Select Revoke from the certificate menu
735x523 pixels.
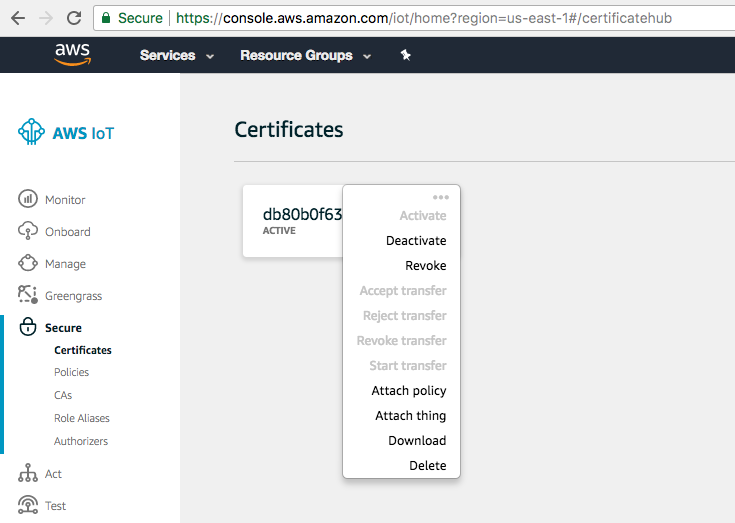pyautogui.click(x=426, y=266)
